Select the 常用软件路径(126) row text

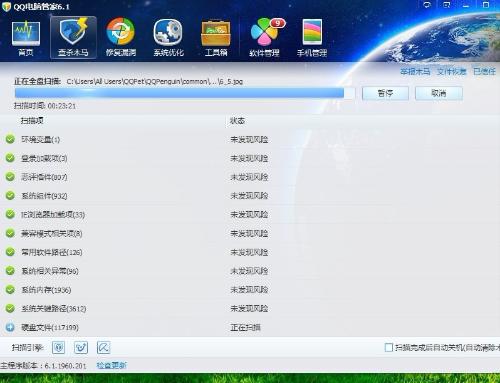pos(52,252)
